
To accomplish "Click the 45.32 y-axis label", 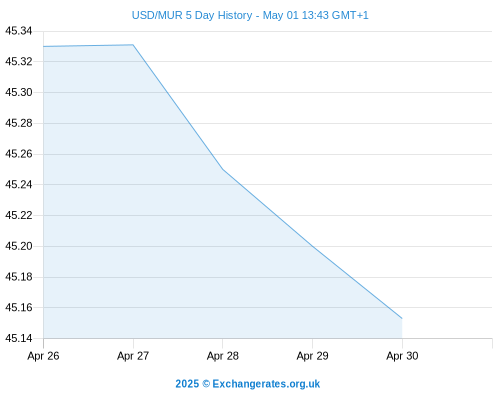I will [19, 62].
